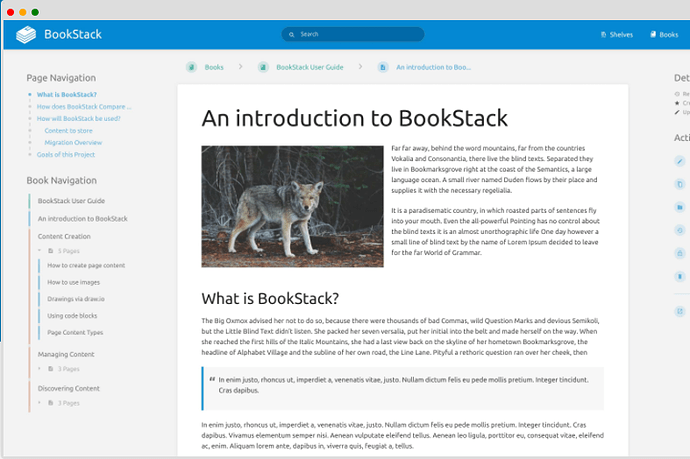Viewport: 690px width, 459px height.
Task: Click the Delete trash action icon
Action: tap(680, 276)
